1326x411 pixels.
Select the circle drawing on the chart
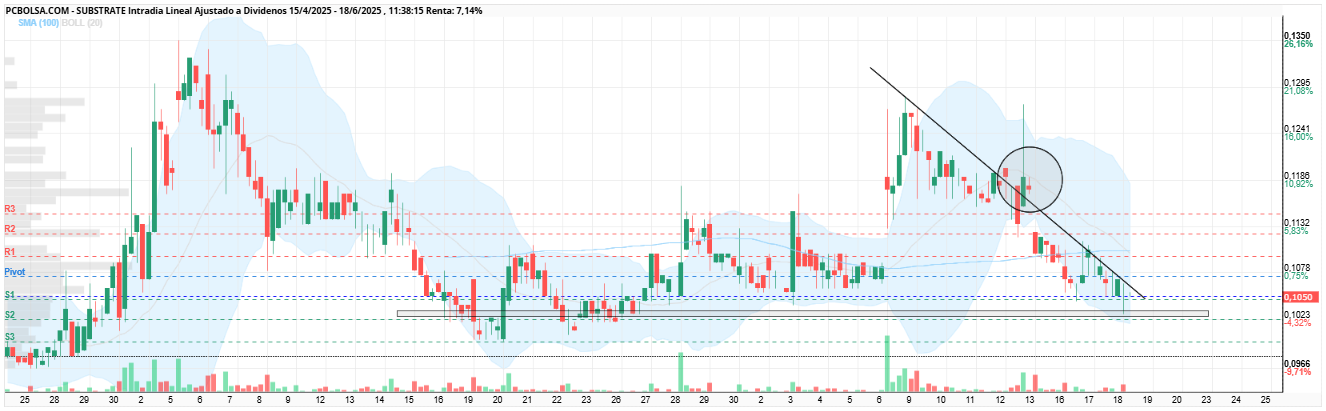click(1029, 179)
